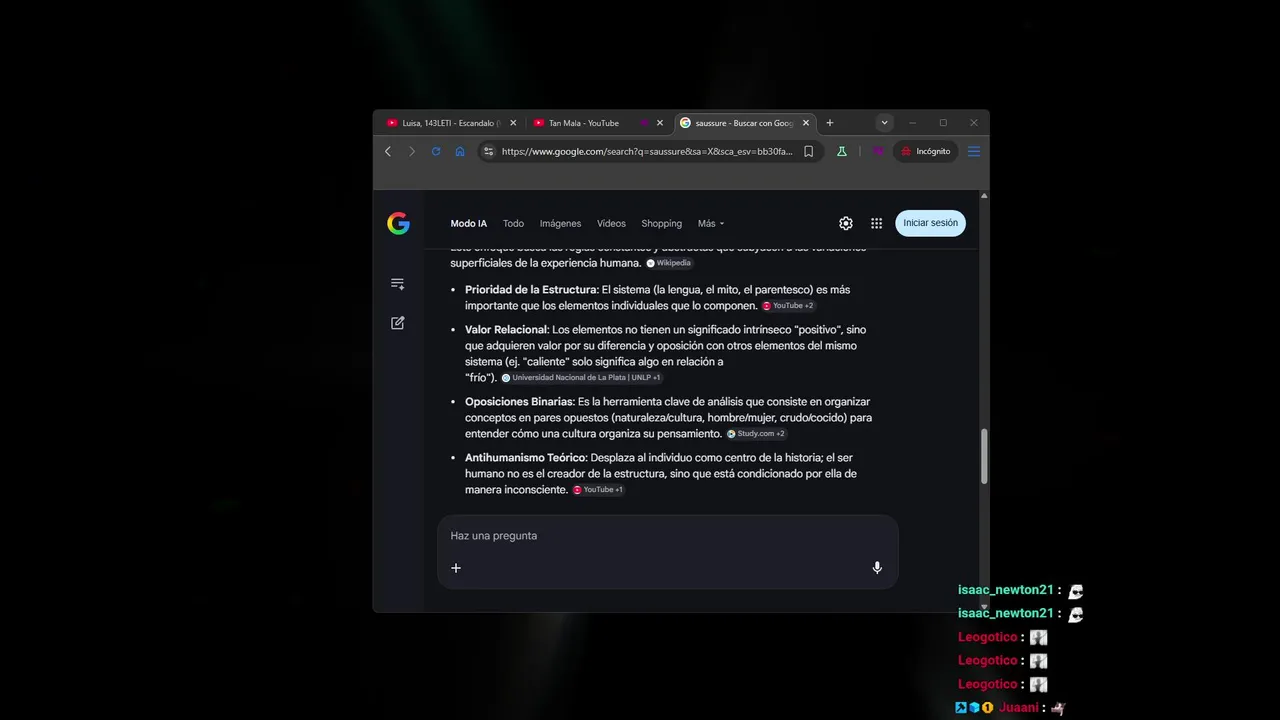Click the Valor Relacional bold text
Screen dimensions: 1280x720
click(506, 330)
